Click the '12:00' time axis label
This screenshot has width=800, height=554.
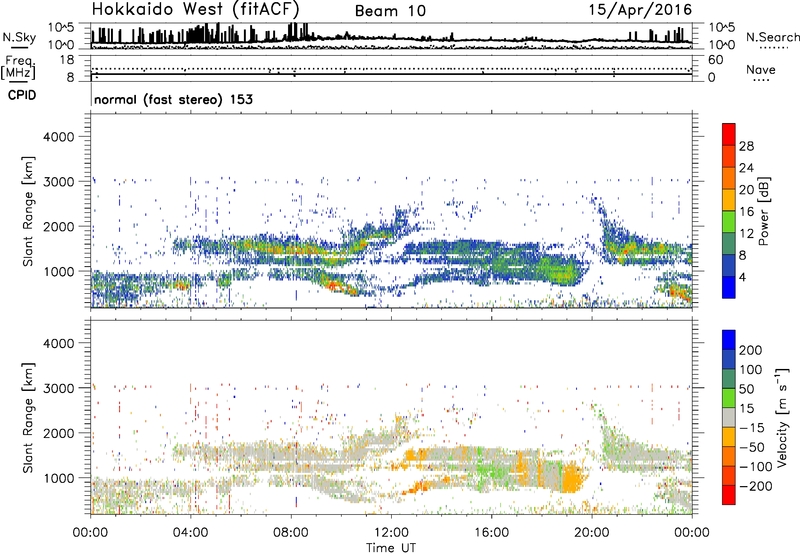click(x=391, y=533)
